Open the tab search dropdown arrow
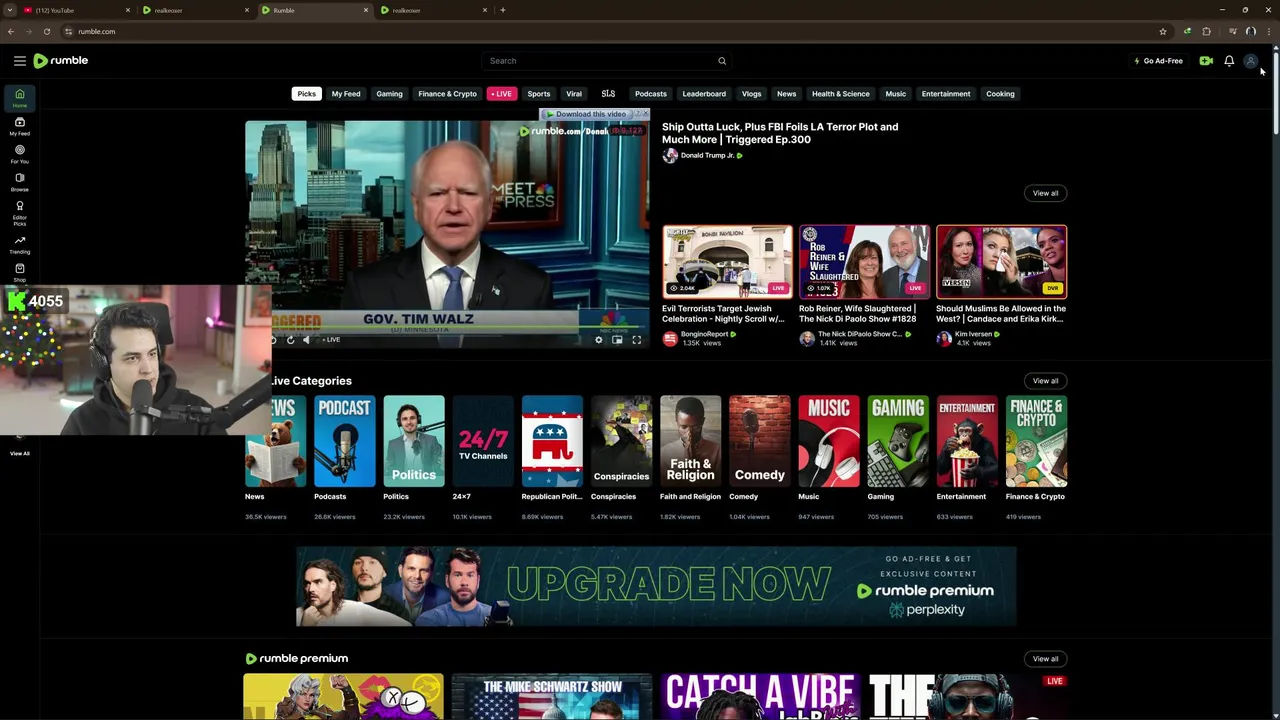 pyautogui.click(x=10, y=10)
